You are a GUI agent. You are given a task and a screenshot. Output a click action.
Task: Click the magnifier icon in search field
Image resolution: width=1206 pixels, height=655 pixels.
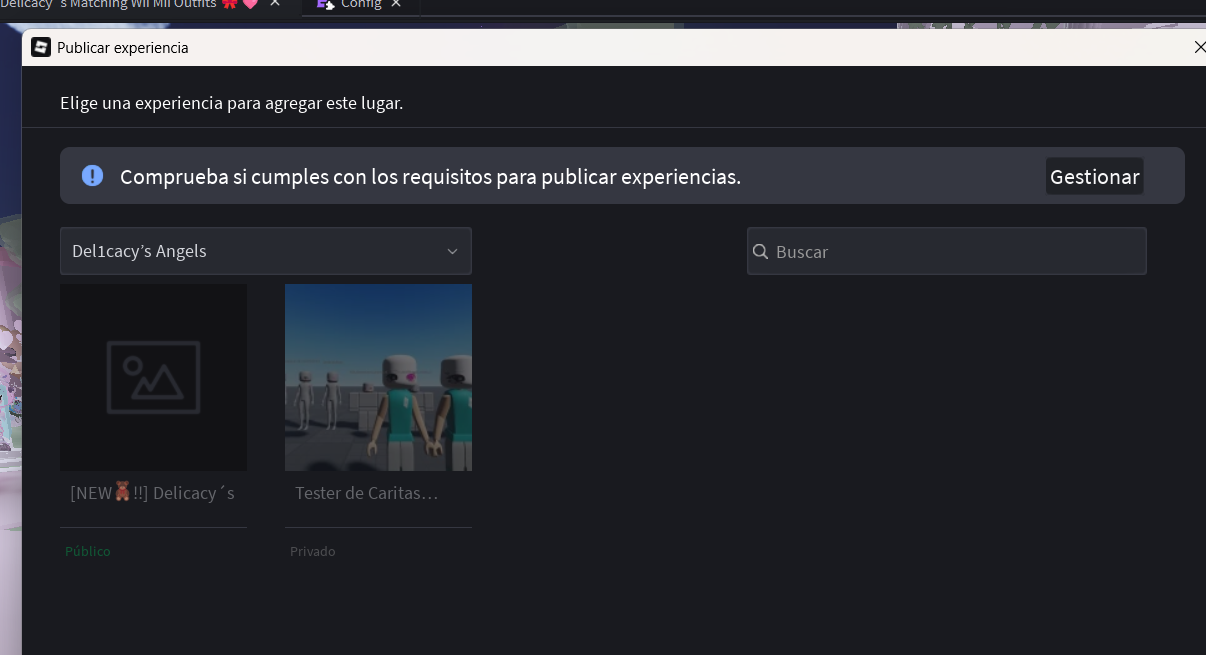[x=761, y=251]
